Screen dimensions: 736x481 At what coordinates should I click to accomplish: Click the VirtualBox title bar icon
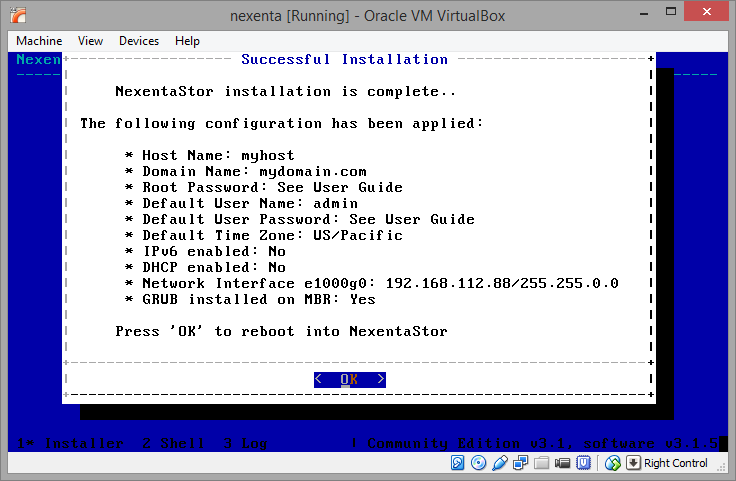[x=18, y=15]
